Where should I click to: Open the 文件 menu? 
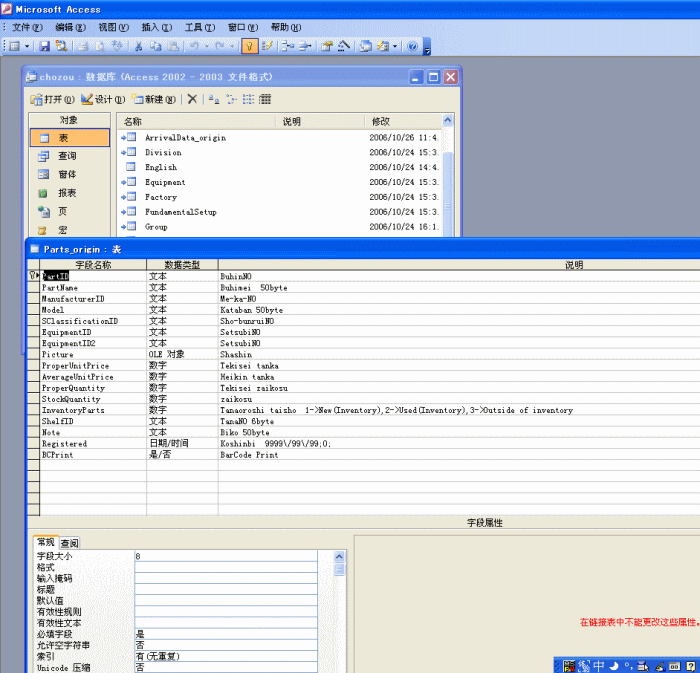click(x=27, y=27)
